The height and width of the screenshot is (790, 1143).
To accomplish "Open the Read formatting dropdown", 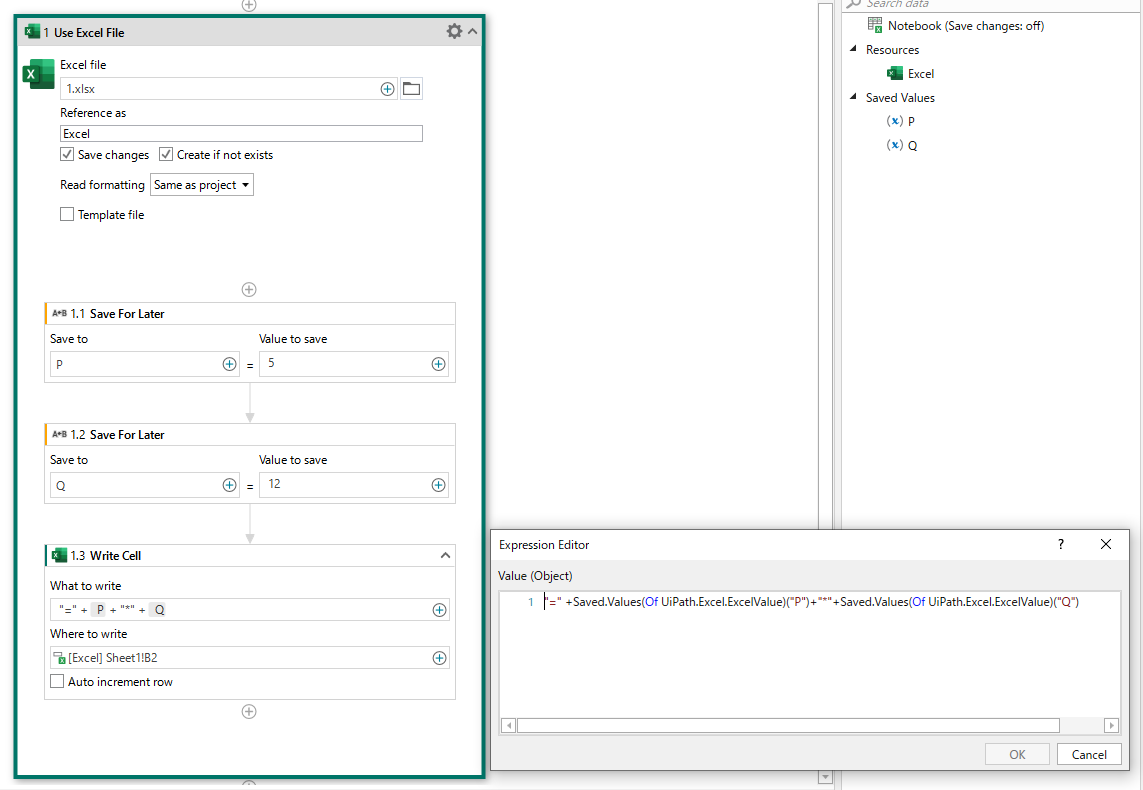I will 202,185.
